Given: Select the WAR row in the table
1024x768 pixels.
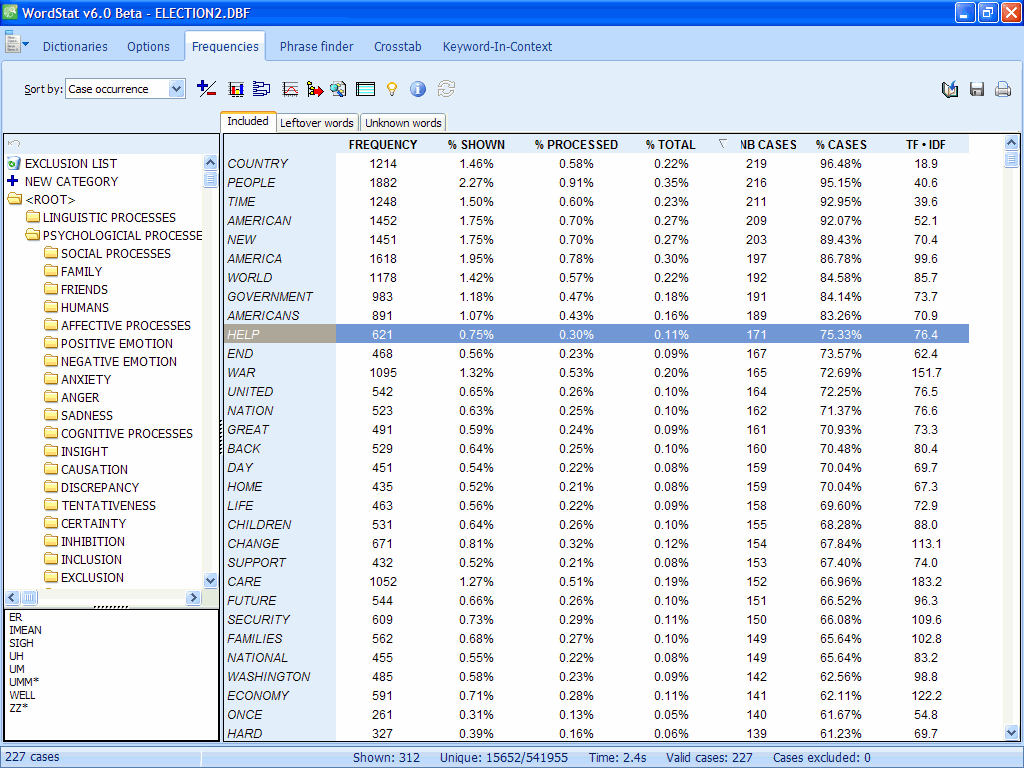Looking at the screenshot, I should [x=242, y=373].
